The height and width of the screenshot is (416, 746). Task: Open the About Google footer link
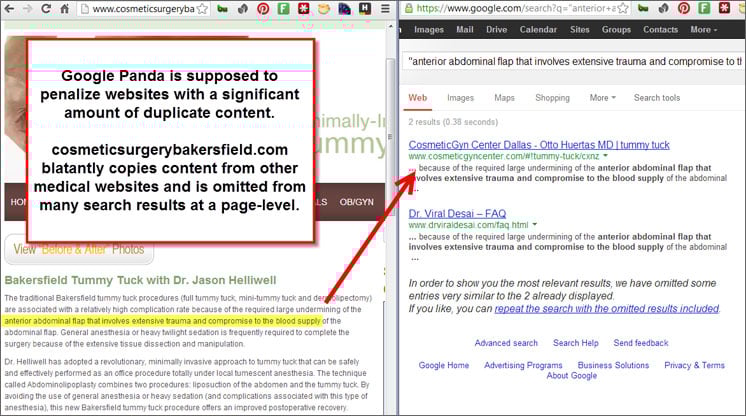pos(571,376)
